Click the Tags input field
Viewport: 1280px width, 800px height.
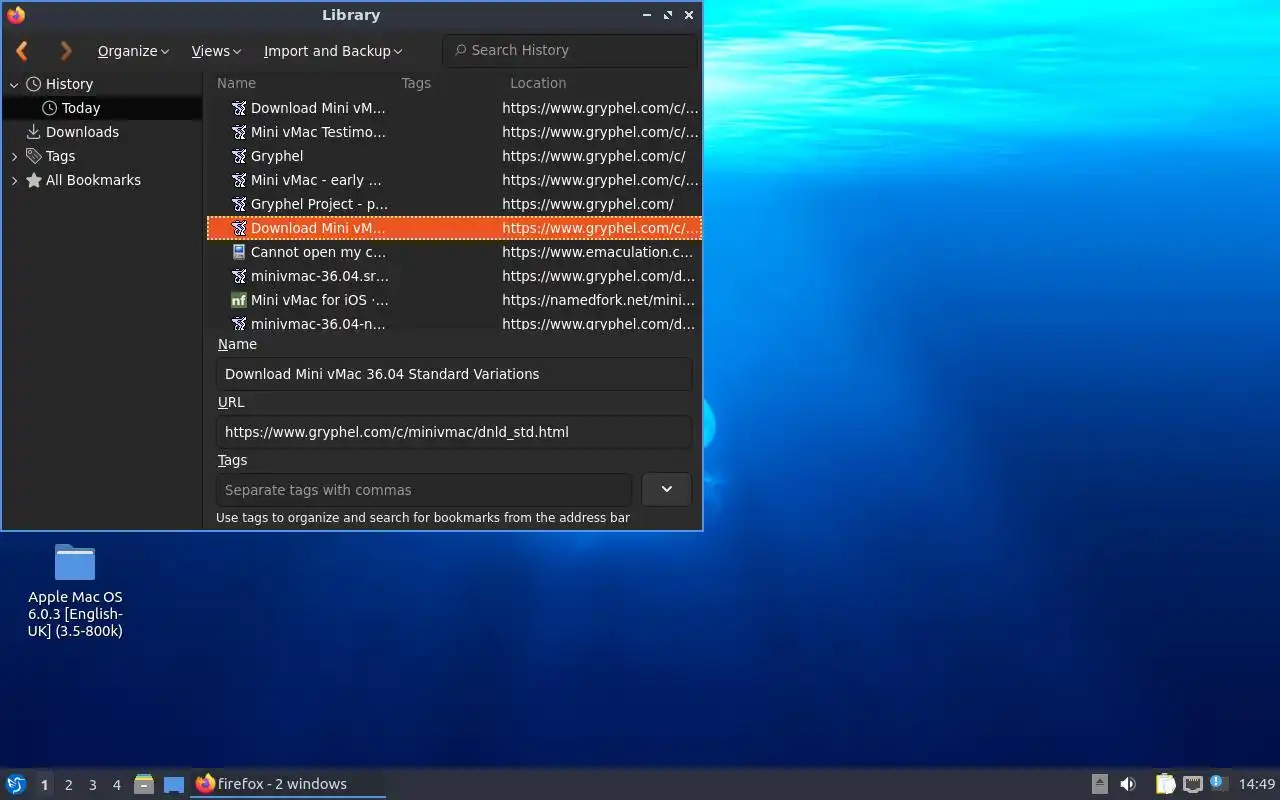pos(424,490)
